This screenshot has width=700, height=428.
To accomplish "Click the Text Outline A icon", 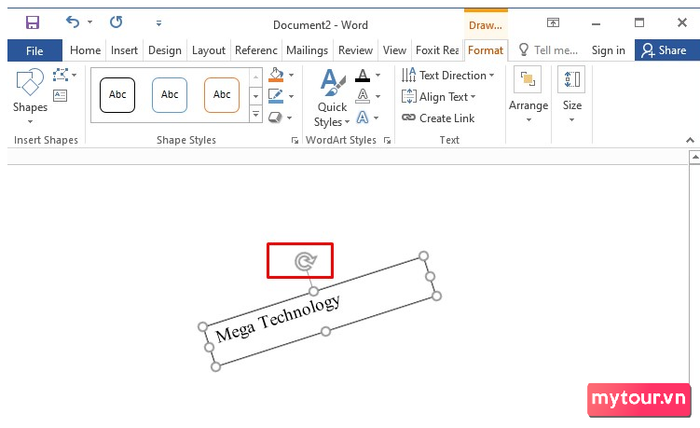I will [x=362, y=96].
